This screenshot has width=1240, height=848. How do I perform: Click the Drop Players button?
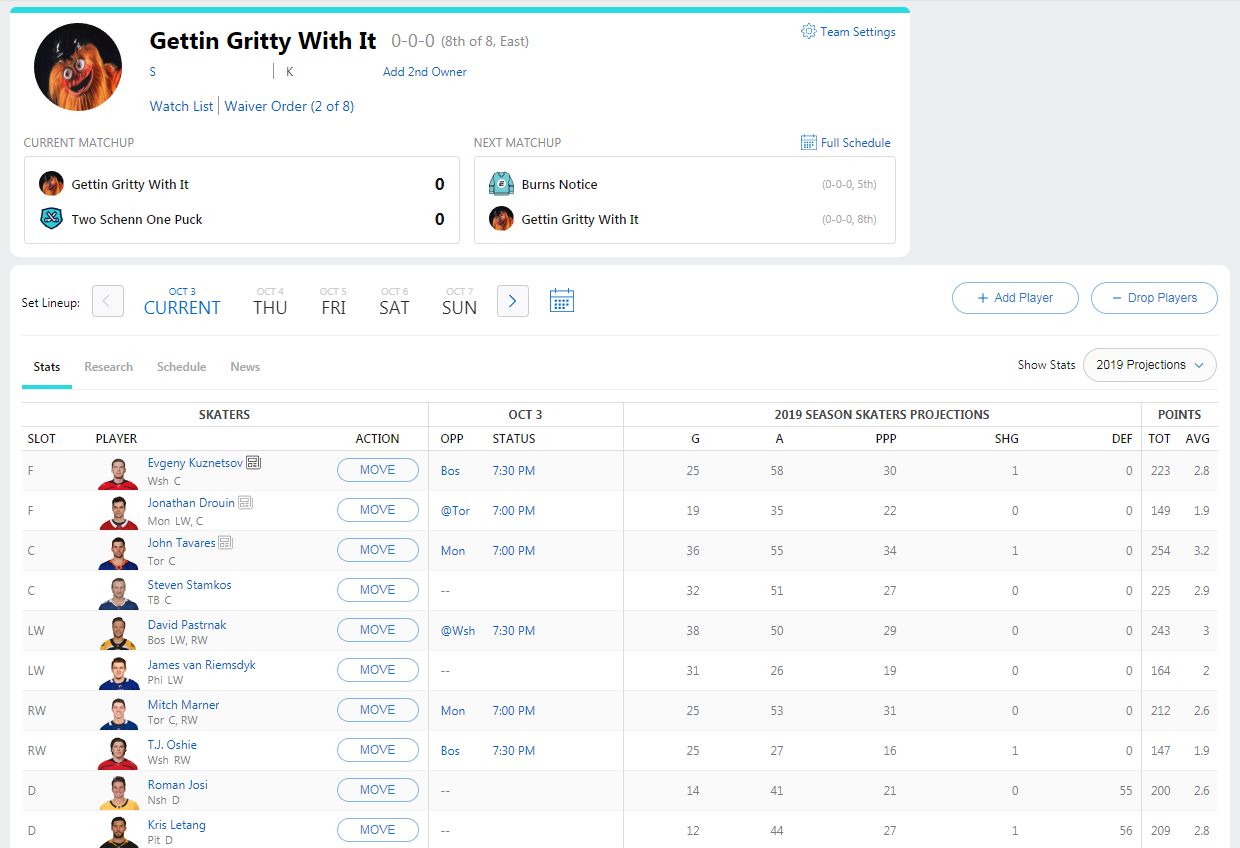(x=1153, y=297)
